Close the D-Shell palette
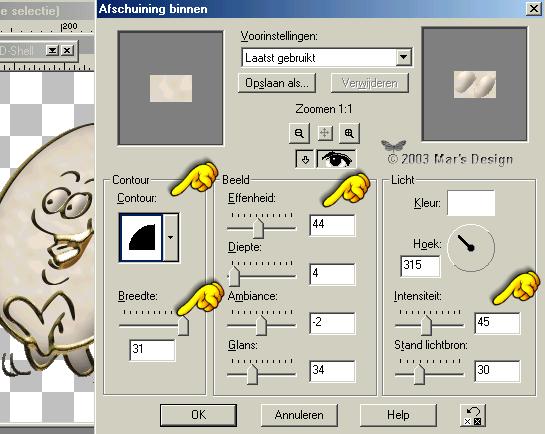This screenshot has height=434, width=545. (67, 51)
